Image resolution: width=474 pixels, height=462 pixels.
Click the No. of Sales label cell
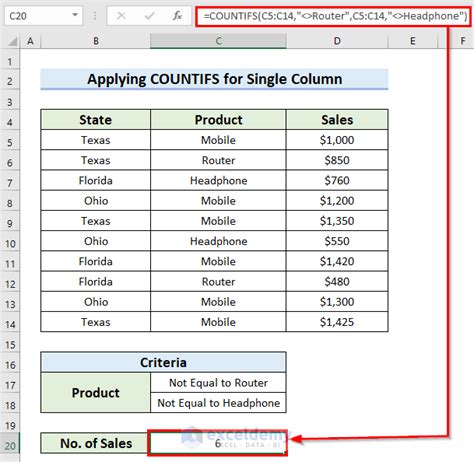pyautogui.click(x=96, y=443)
